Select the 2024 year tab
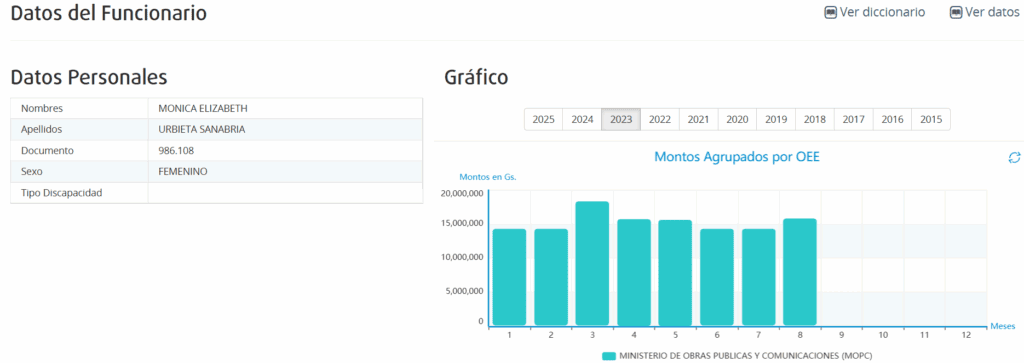 (582, 119)
